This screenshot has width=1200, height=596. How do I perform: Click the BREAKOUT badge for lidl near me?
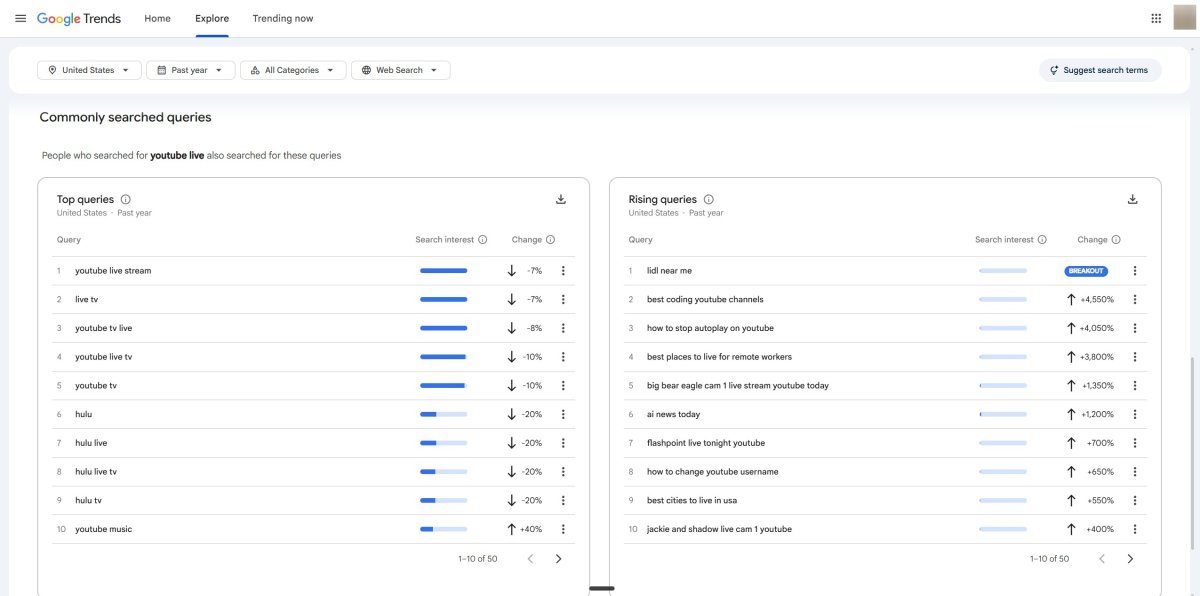coord(1086,271)
